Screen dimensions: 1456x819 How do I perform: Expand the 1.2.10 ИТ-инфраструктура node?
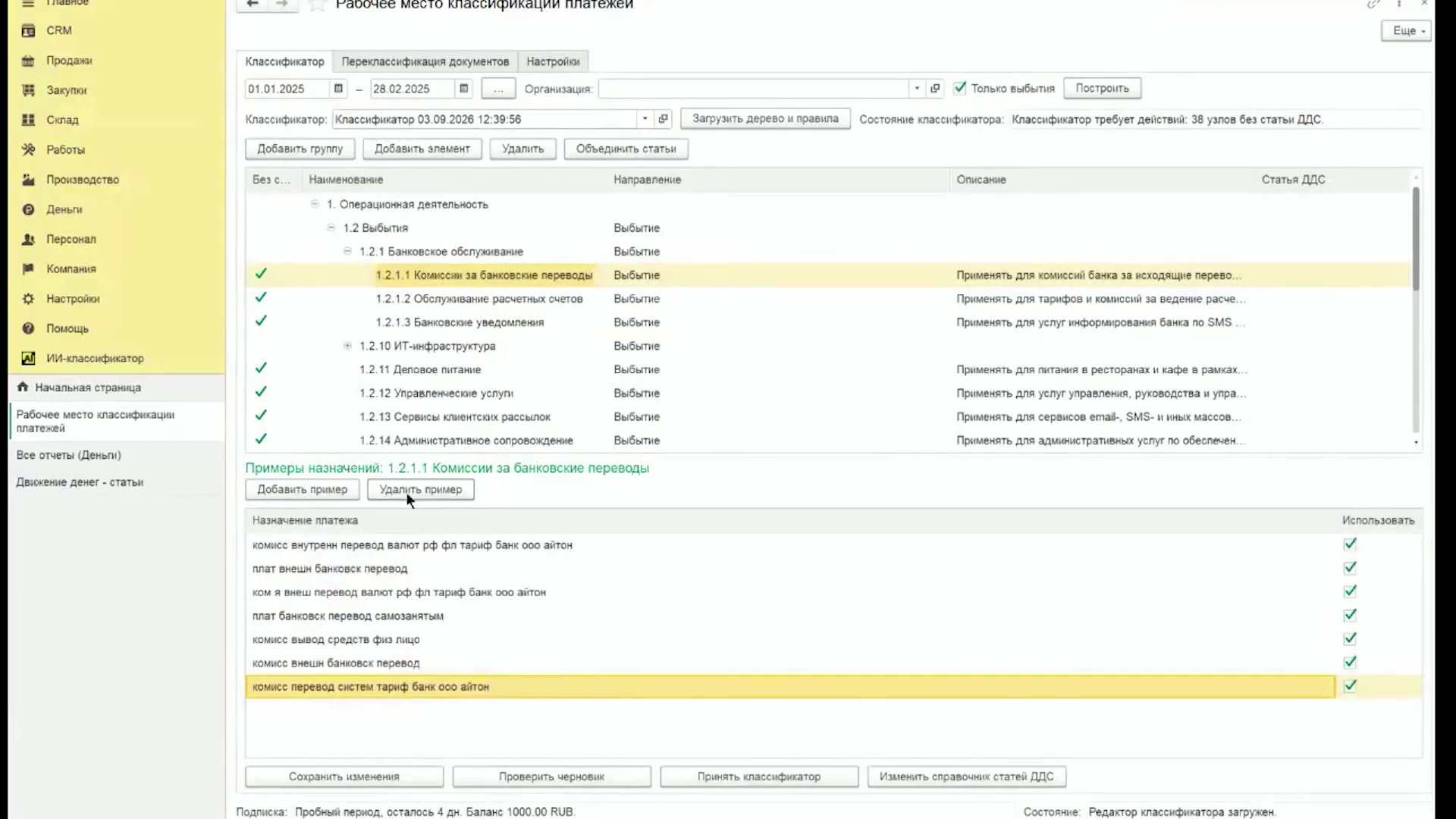tap(347, 346)
